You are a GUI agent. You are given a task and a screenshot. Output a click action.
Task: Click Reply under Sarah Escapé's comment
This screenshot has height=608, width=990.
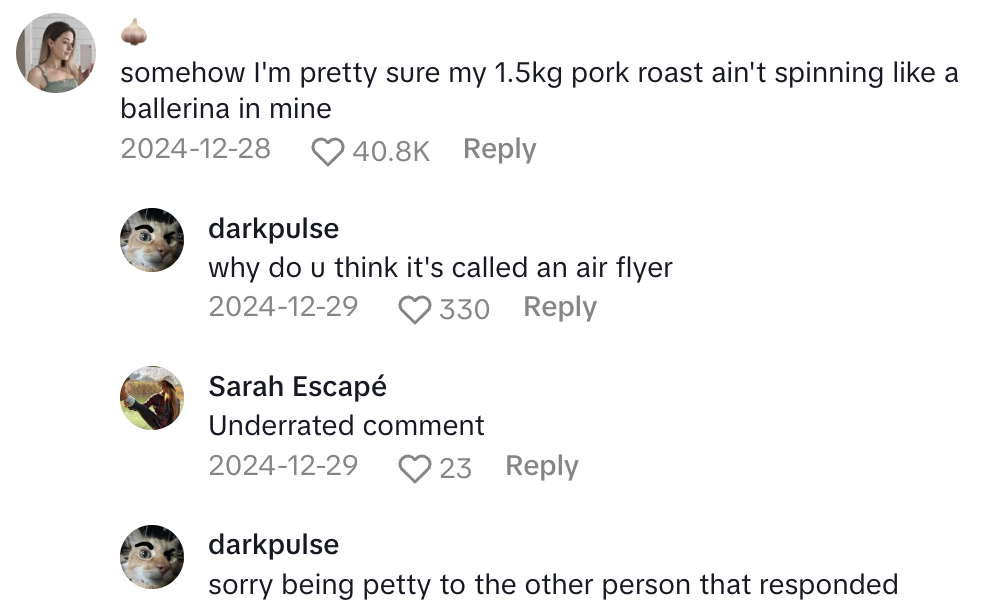(x=541, y=466)
